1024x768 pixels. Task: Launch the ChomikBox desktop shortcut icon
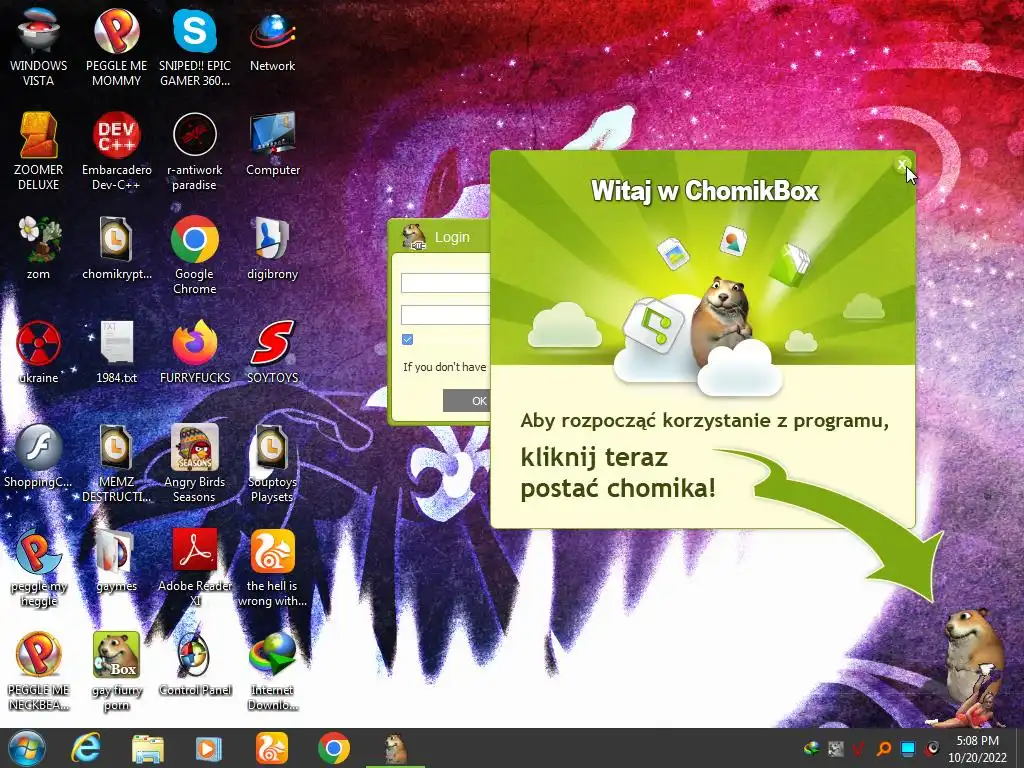pos(116,654)
